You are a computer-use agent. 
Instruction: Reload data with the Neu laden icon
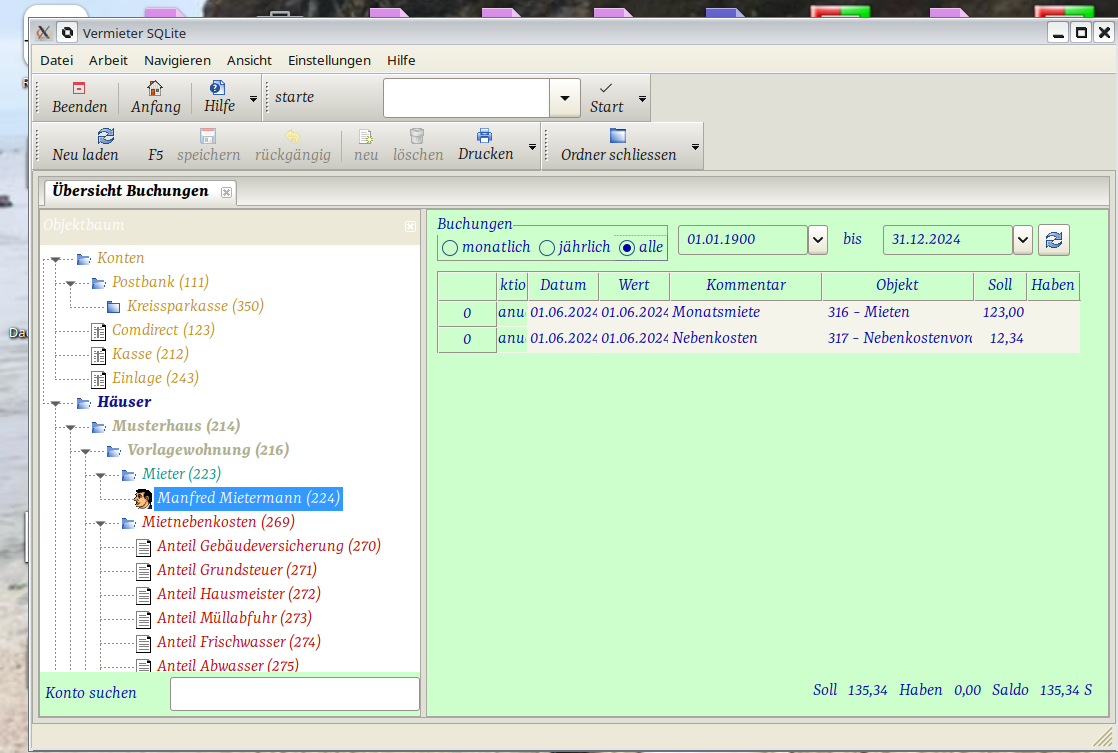(105, 136)
